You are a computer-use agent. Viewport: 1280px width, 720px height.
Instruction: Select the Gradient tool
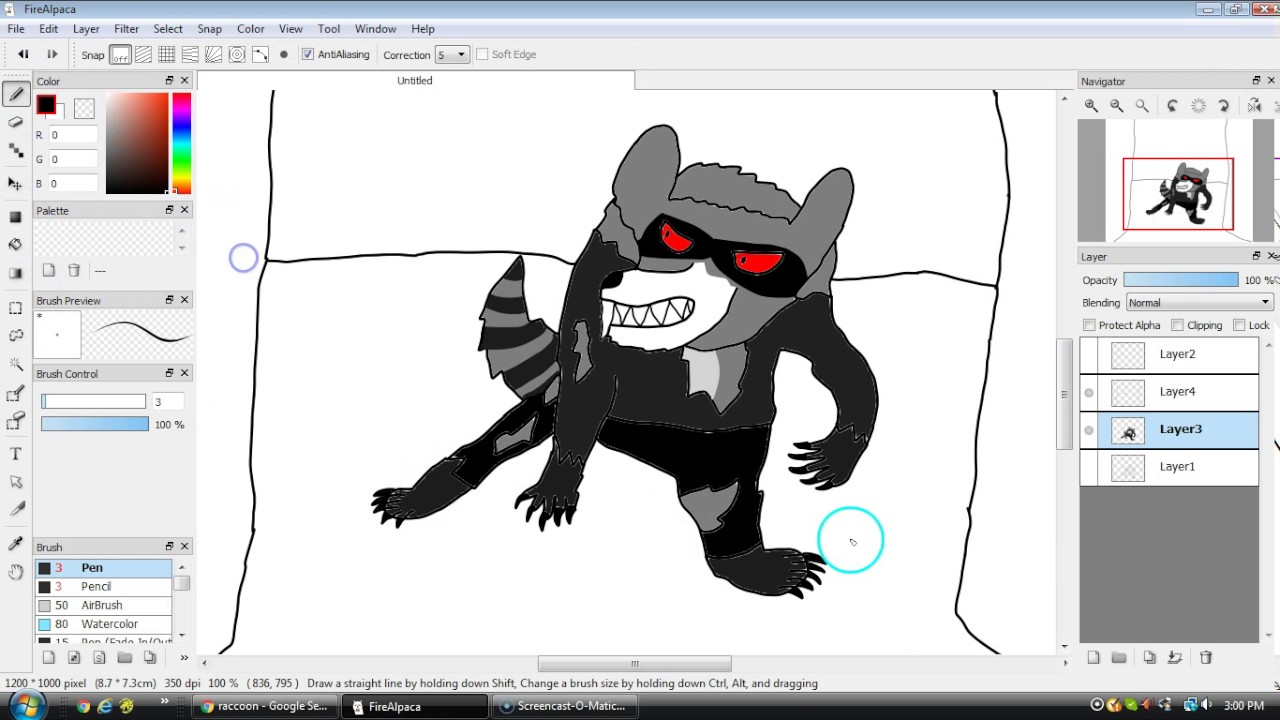pyautogui.click(x=15, y=272)
